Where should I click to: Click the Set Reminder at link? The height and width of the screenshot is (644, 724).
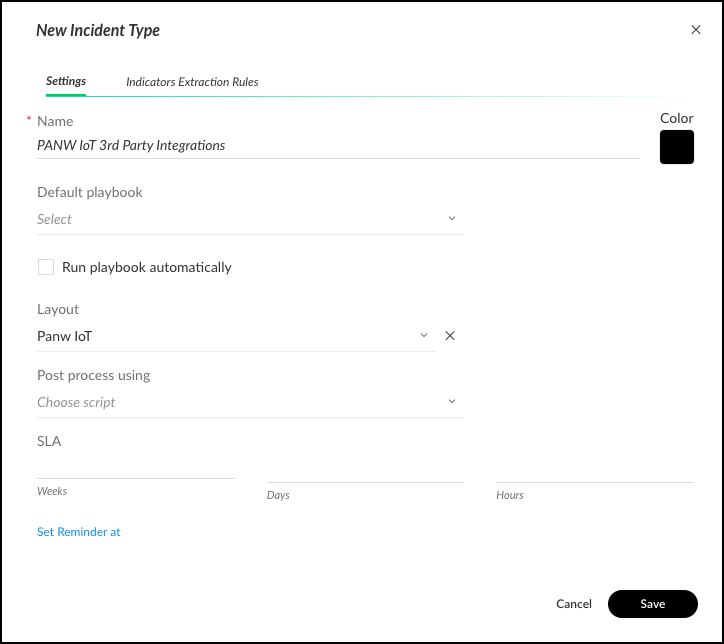point(79,532)
